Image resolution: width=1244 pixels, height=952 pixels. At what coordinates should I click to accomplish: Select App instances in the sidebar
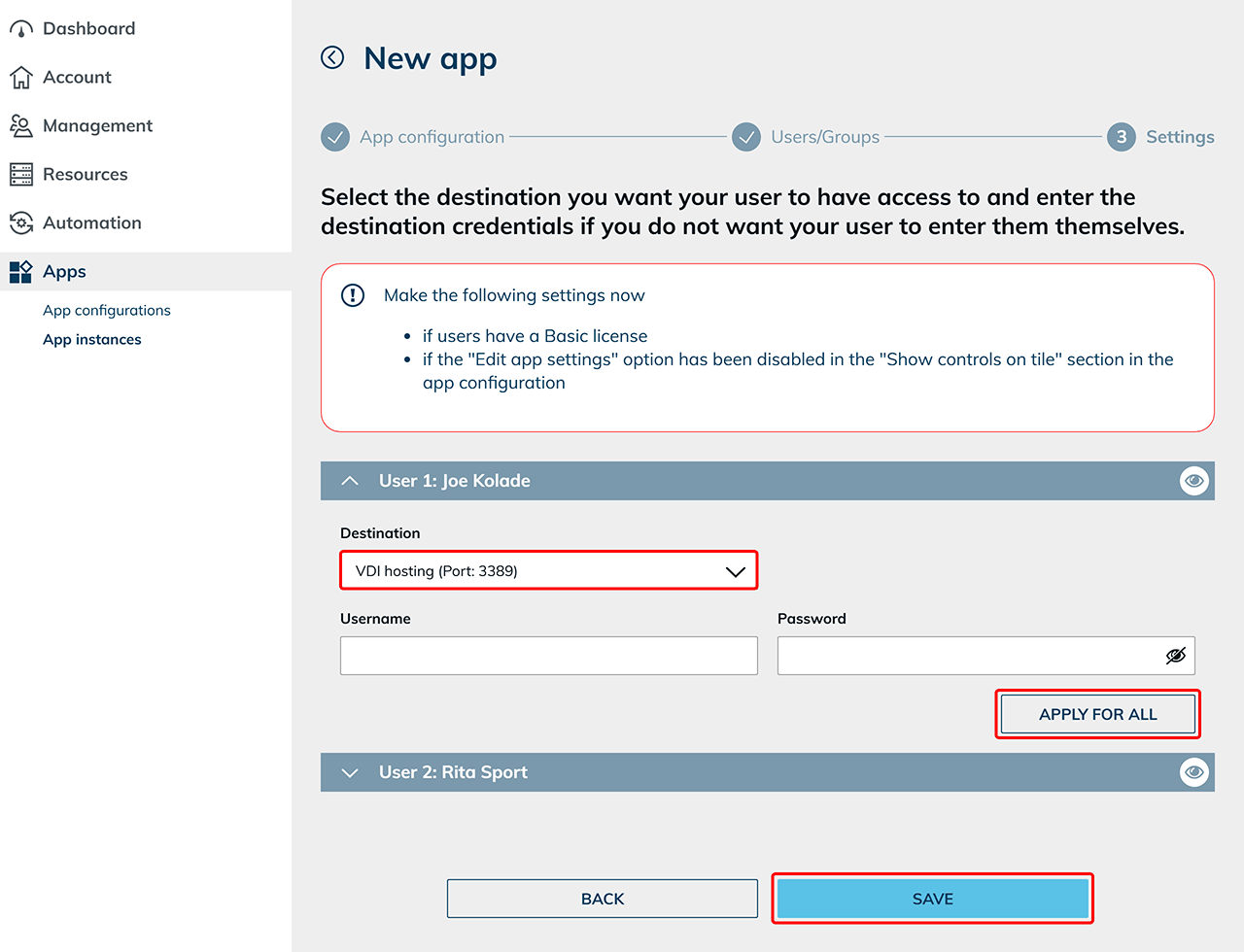92,340
